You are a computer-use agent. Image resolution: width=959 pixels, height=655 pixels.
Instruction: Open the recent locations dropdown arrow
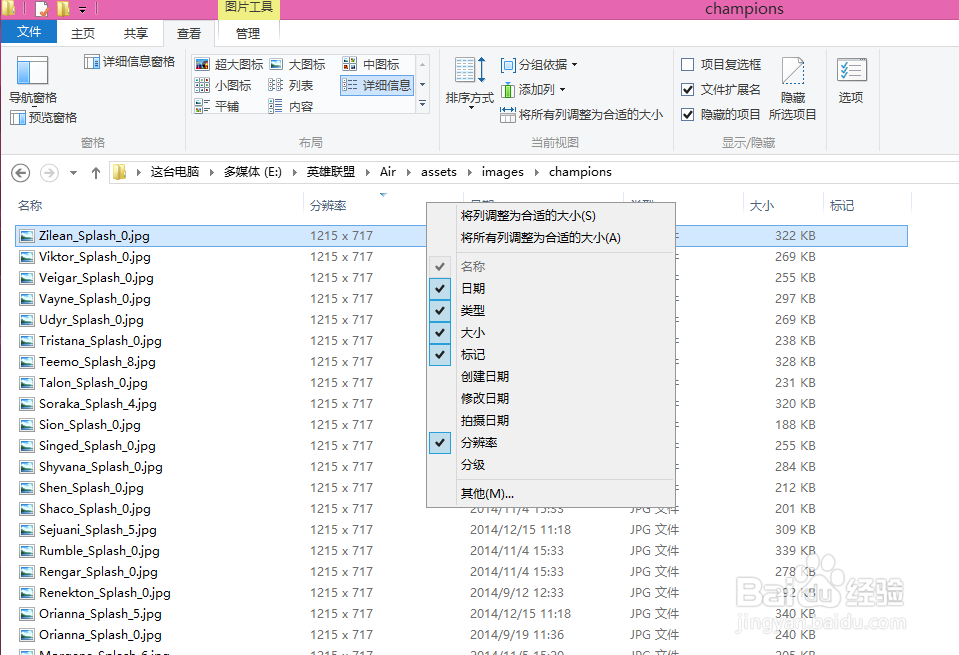pos(73,172)
